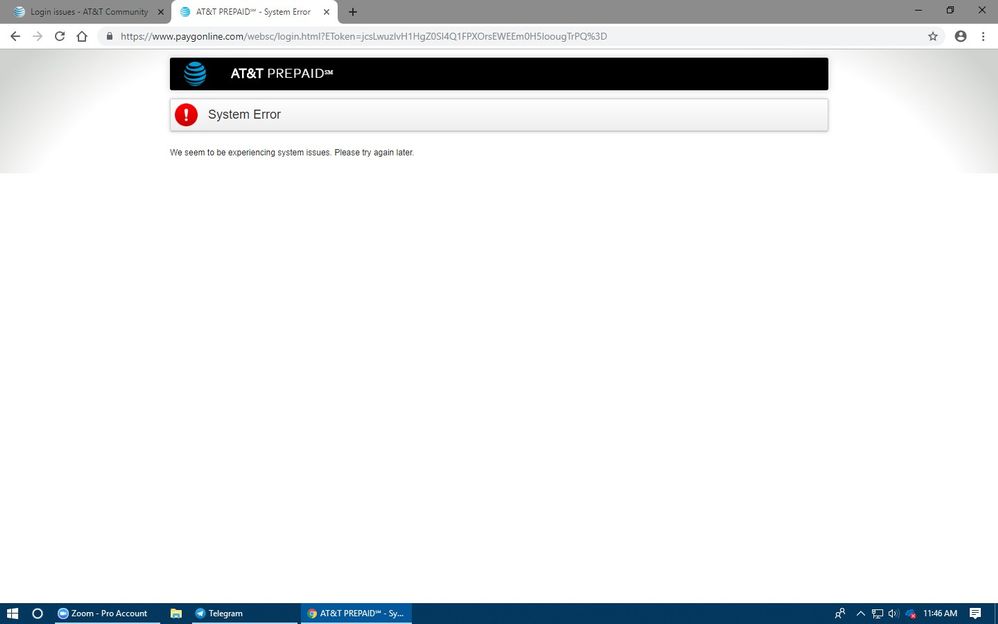Open the Action Center notifications icon
998x624 pixels.
pos(976,613)
